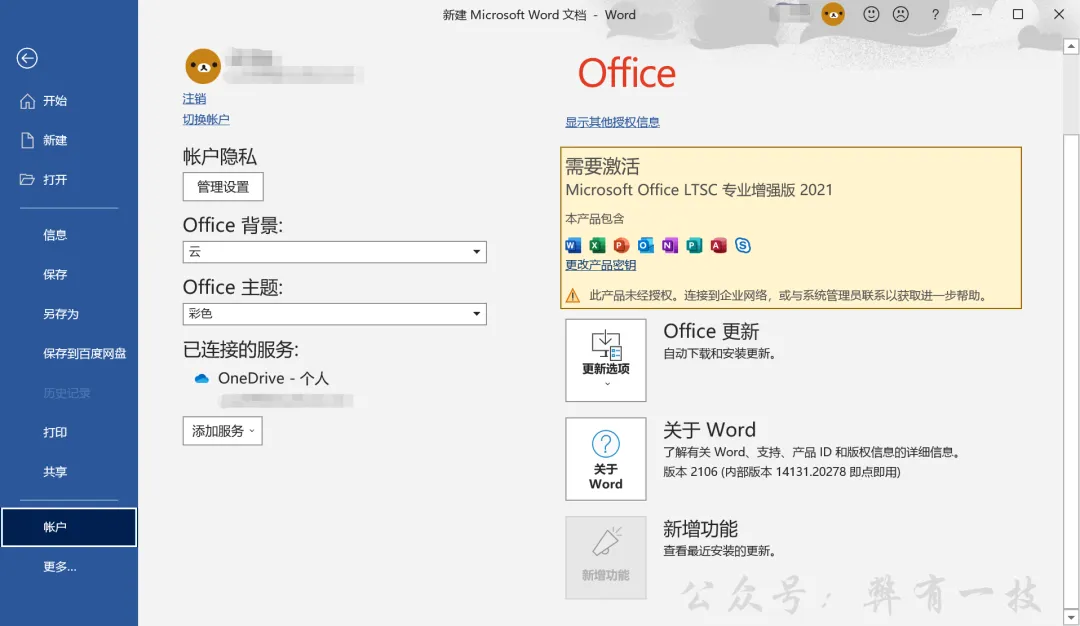The image size is (1080, 626).
Task: Click the Excel app icon in product list
Action: click(597, 245)
